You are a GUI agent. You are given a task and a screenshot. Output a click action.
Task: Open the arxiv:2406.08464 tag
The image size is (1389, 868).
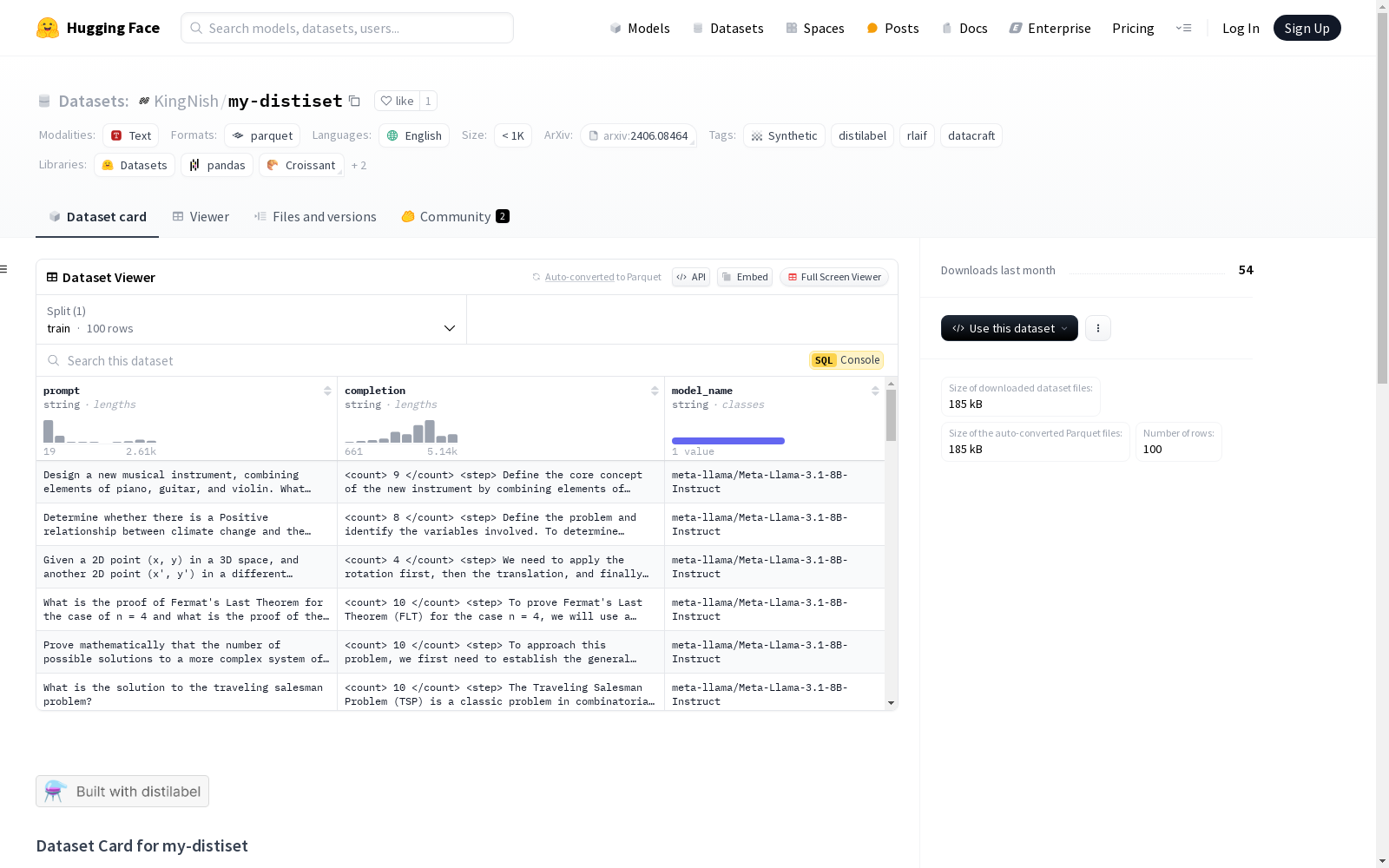(x=638, y=135)
